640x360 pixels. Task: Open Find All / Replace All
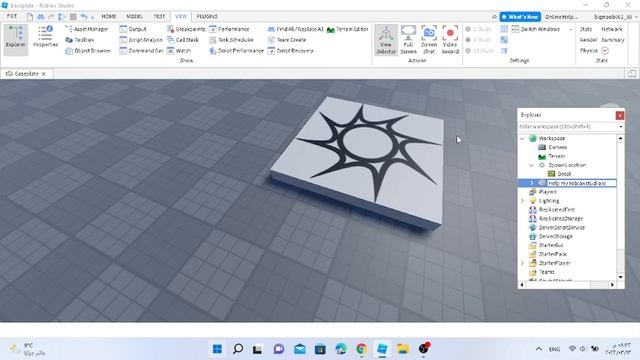[x=295, y=29]
